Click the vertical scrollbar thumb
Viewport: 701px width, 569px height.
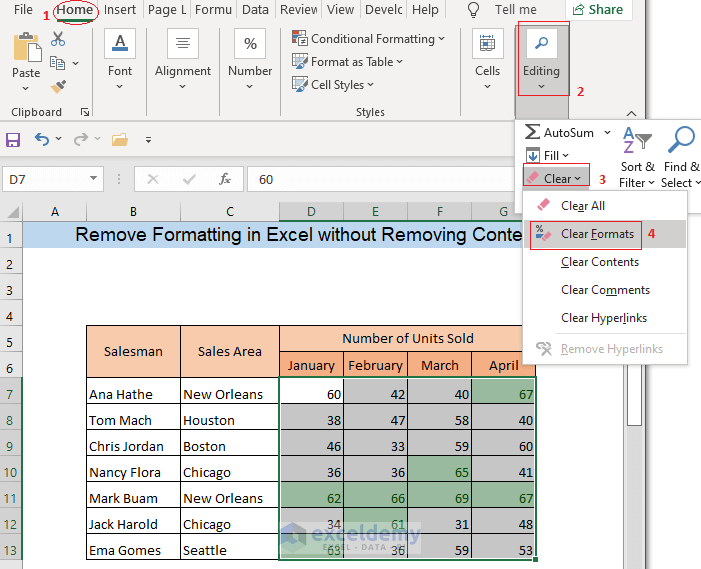coord(634,396)
